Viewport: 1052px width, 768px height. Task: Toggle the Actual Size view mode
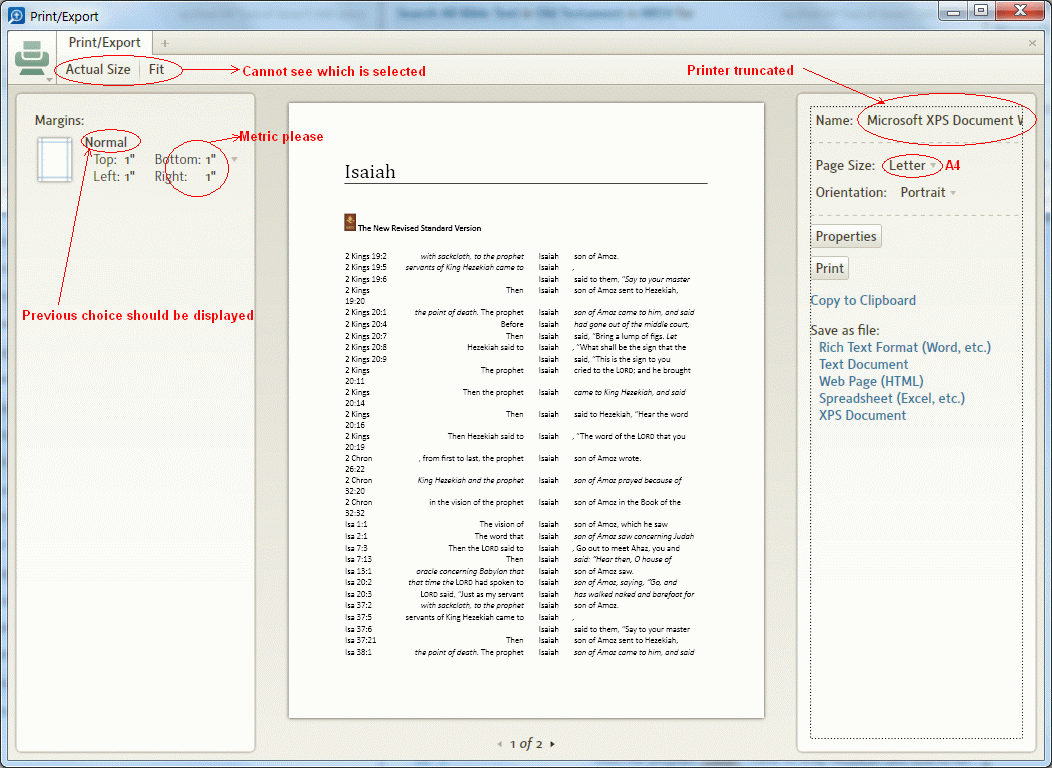click(97, 69)
